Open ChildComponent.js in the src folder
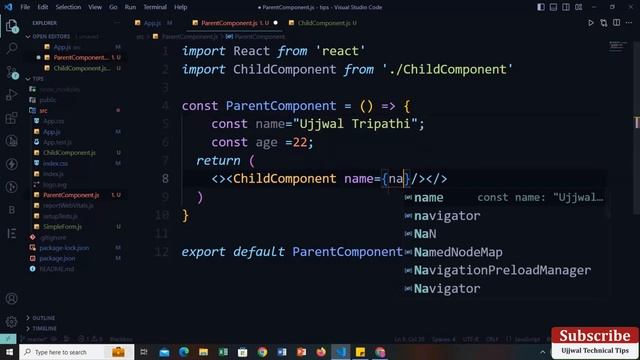Viewport: 640px width, 360px height. [x=69, y=153]
